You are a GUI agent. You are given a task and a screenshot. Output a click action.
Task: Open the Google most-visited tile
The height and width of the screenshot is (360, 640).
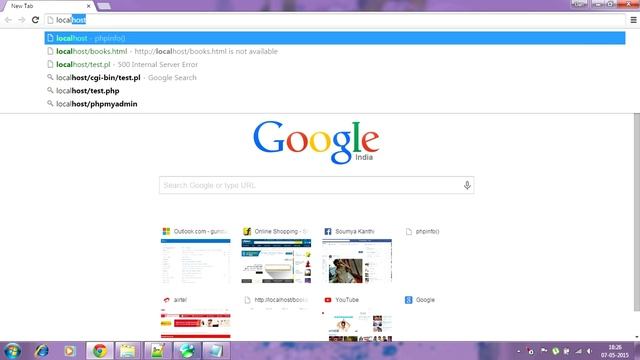(x=438, y=318)
